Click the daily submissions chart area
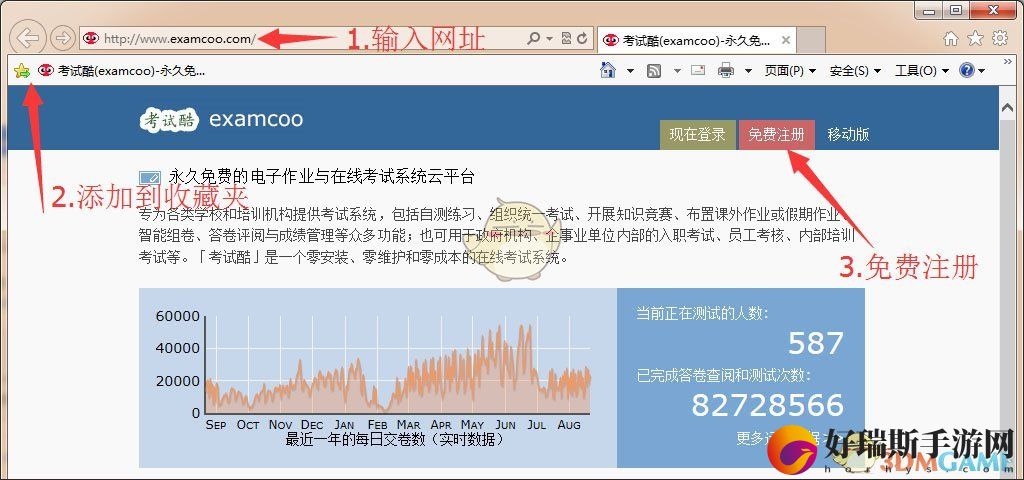Image resolution: width=1024 pixels, height=480 pixels. (x=398, y=364)
